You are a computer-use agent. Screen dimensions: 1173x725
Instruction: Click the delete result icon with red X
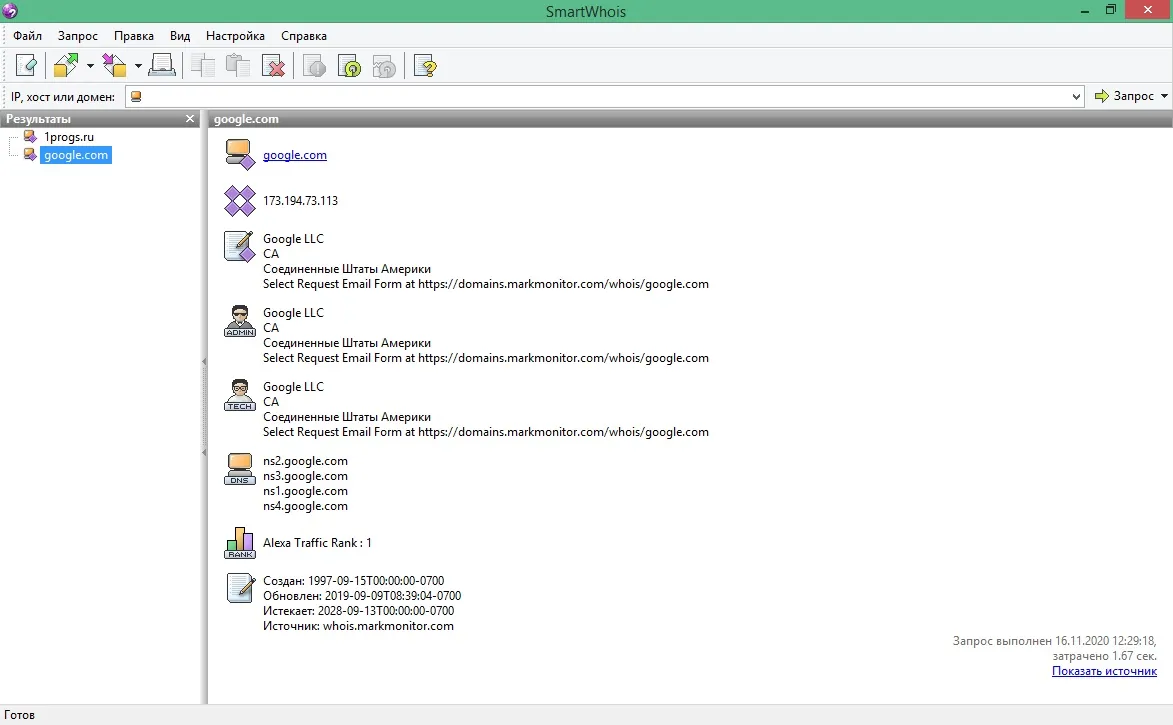tap(274, 66)
